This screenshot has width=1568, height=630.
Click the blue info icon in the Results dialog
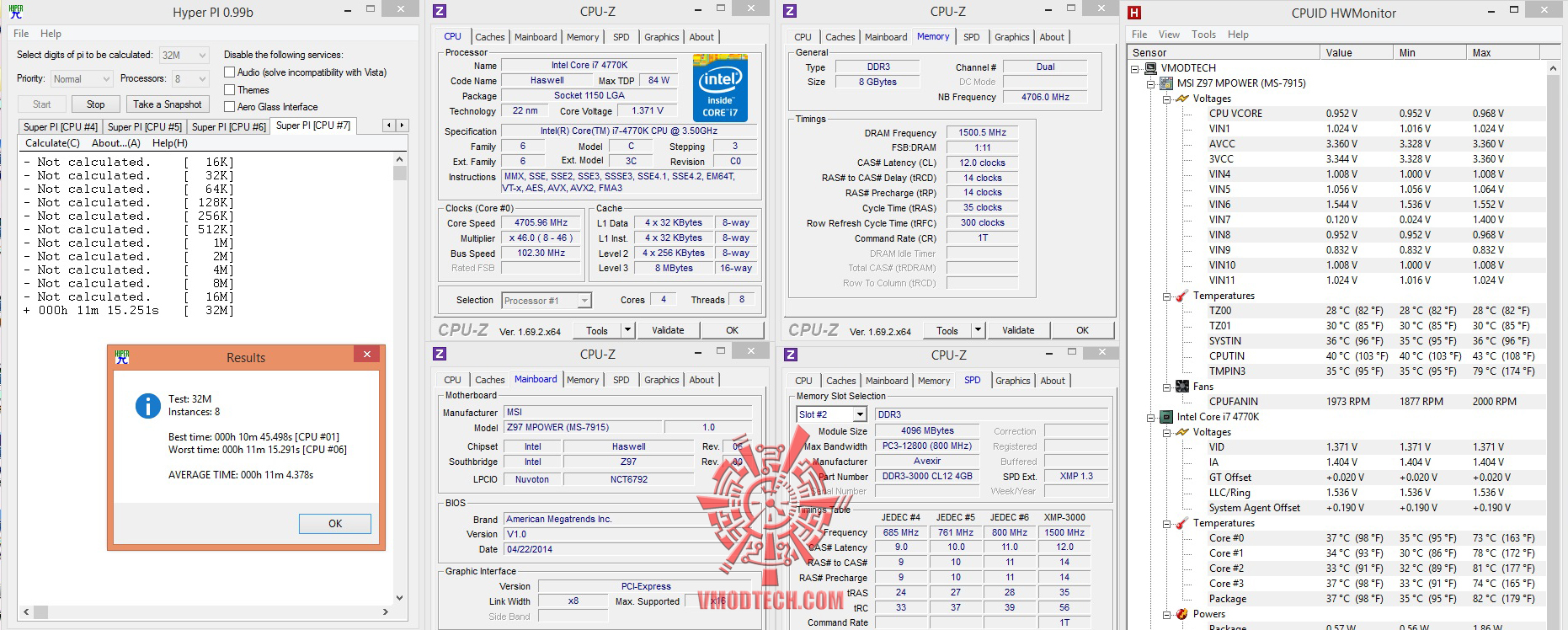(147, 406)
